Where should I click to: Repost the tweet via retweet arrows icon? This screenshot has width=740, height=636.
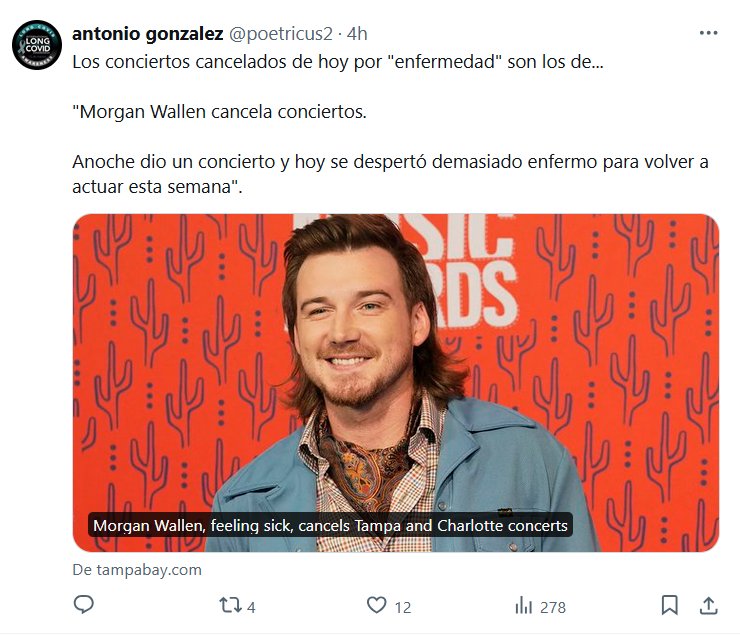click(x=230, y=605)
